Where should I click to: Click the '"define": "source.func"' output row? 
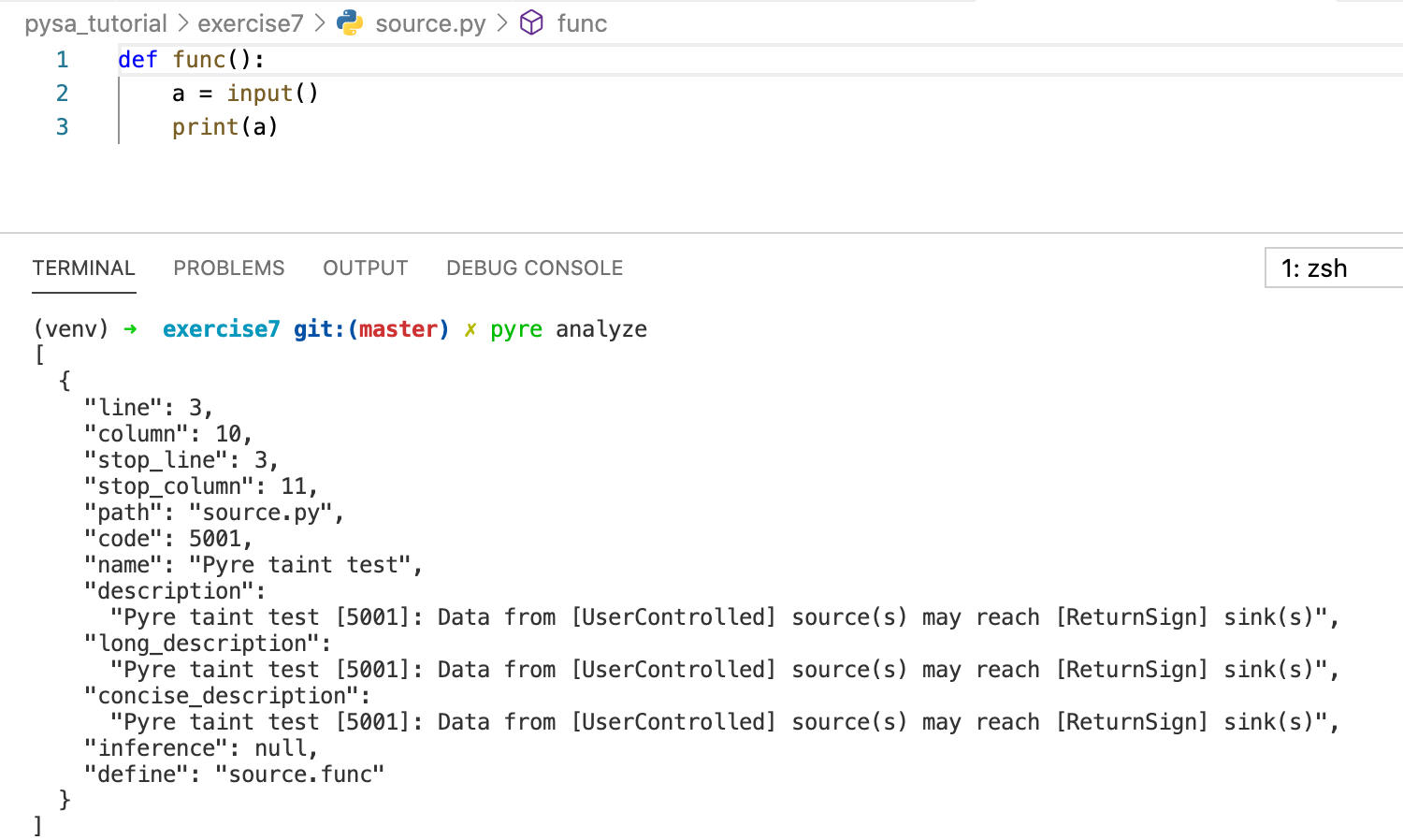[x=234, y=775]
